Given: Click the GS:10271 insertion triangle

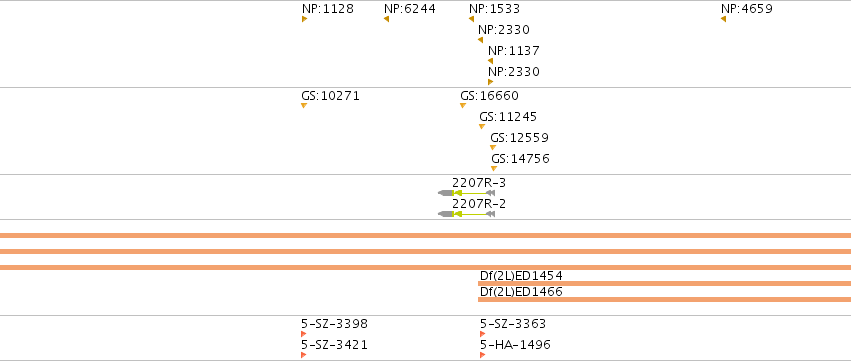Looking at the screenshot, I should click(x=304, y=105).
